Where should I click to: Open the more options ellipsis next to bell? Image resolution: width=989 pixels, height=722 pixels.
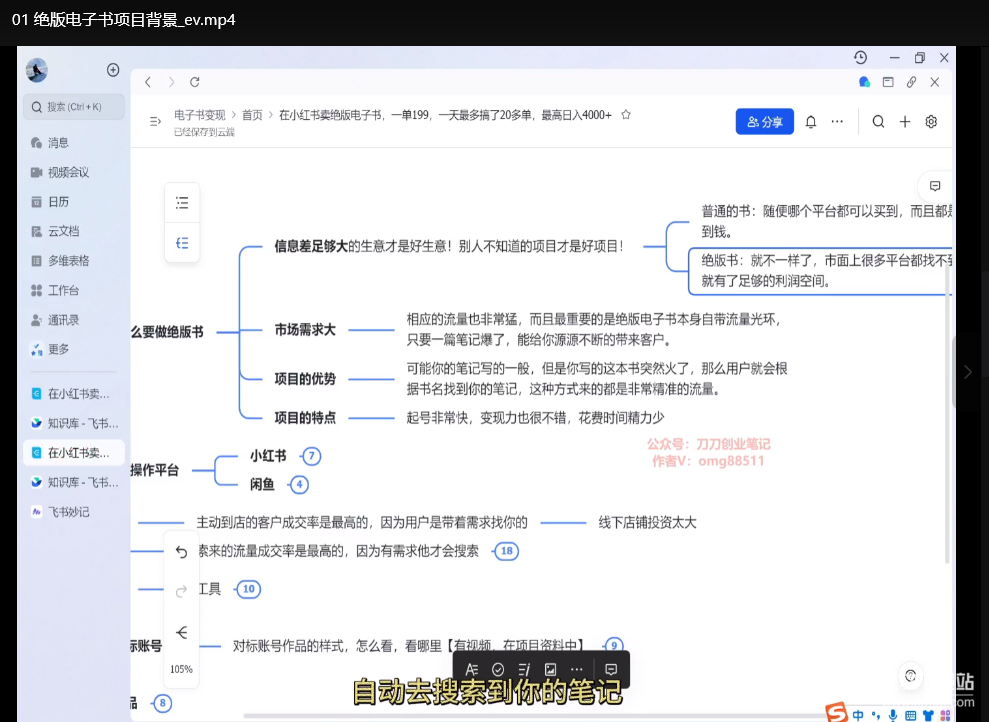click(837, 122)
